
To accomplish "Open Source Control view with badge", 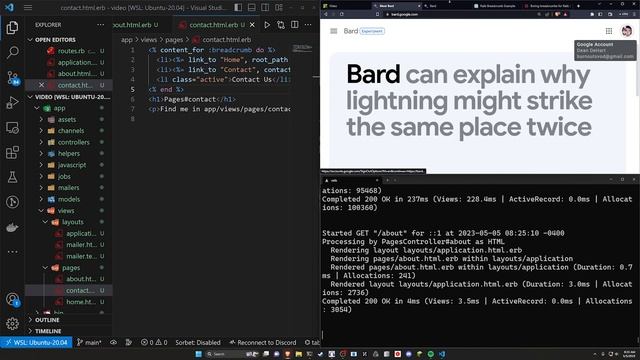I will (x=12, y=78).
